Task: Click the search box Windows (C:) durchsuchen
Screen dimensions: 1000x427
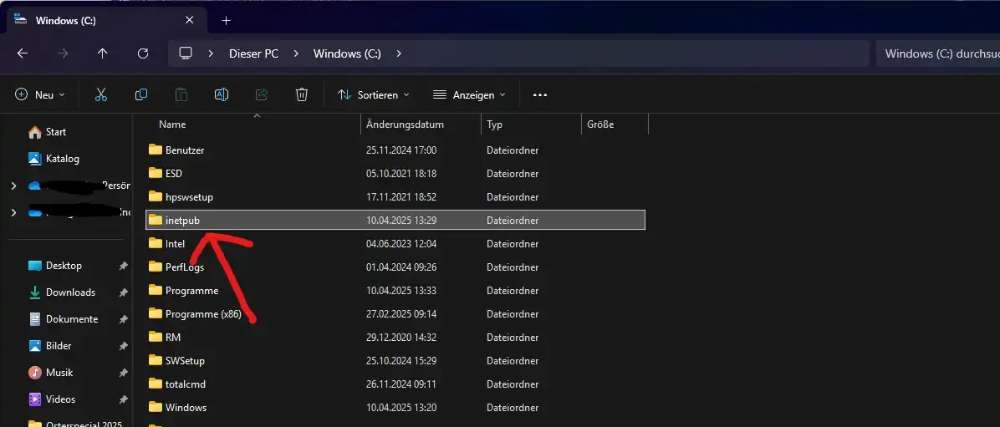Action: pyautogui.click(x=938, y=54)
